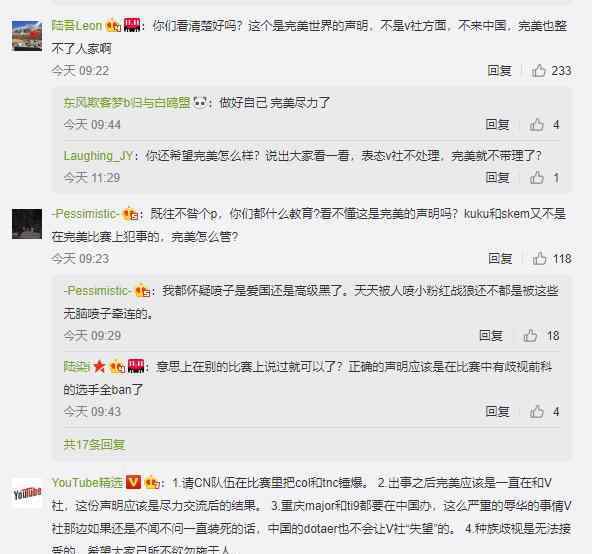Open YouTube精选 username link
This screenshot has width=592, height=554.
pos(87,483)
